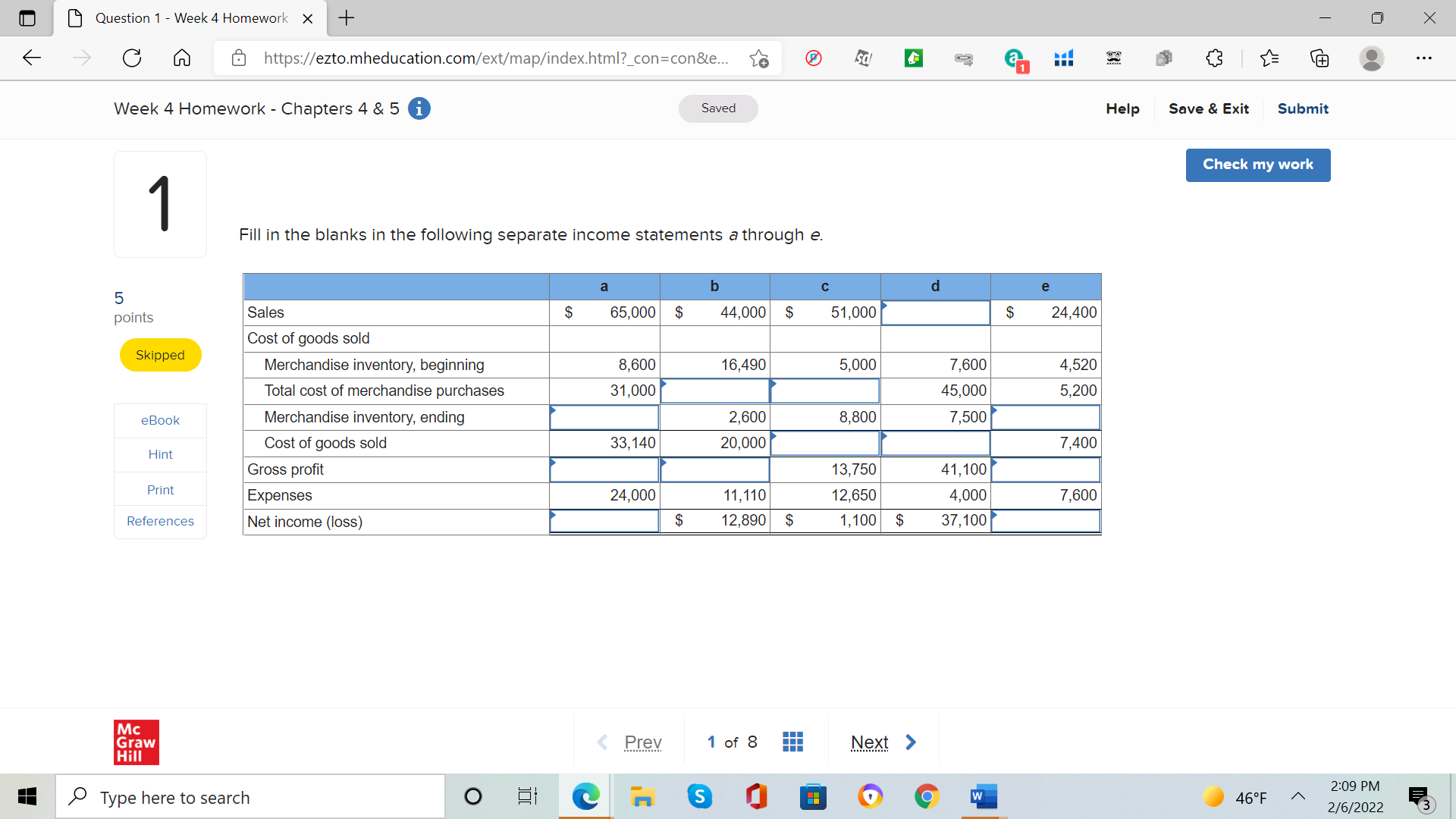Open browser extensions puzzle icon
1456x819 pixels.
point(1214,58)
